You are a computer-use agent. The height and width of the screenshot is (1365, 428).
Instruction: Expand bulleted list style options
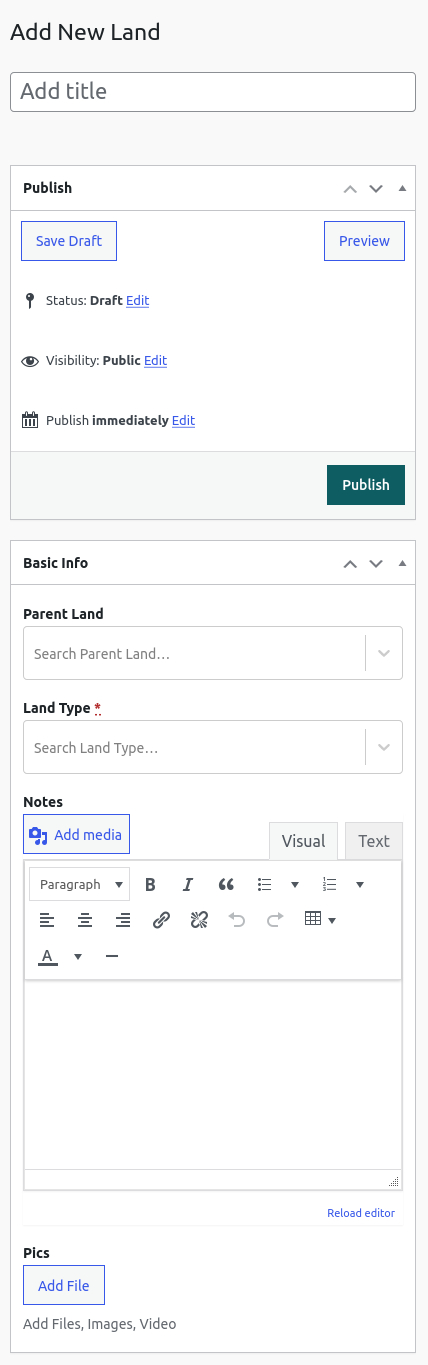pos(295,884)
